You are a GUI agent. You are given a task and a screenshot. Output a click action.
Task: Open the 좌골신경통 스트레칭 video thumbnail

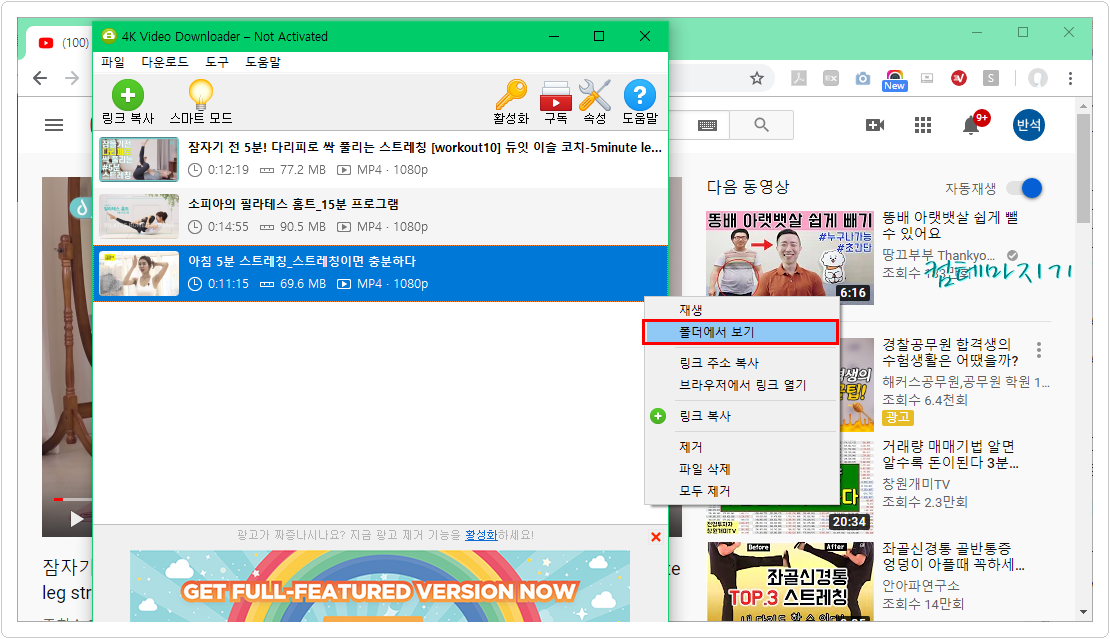789,582
